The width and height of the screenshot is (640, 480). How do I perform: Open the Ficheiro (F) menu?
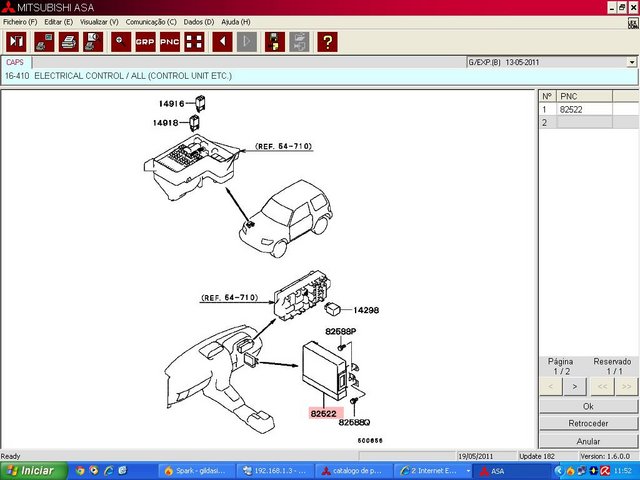point(20,22)
